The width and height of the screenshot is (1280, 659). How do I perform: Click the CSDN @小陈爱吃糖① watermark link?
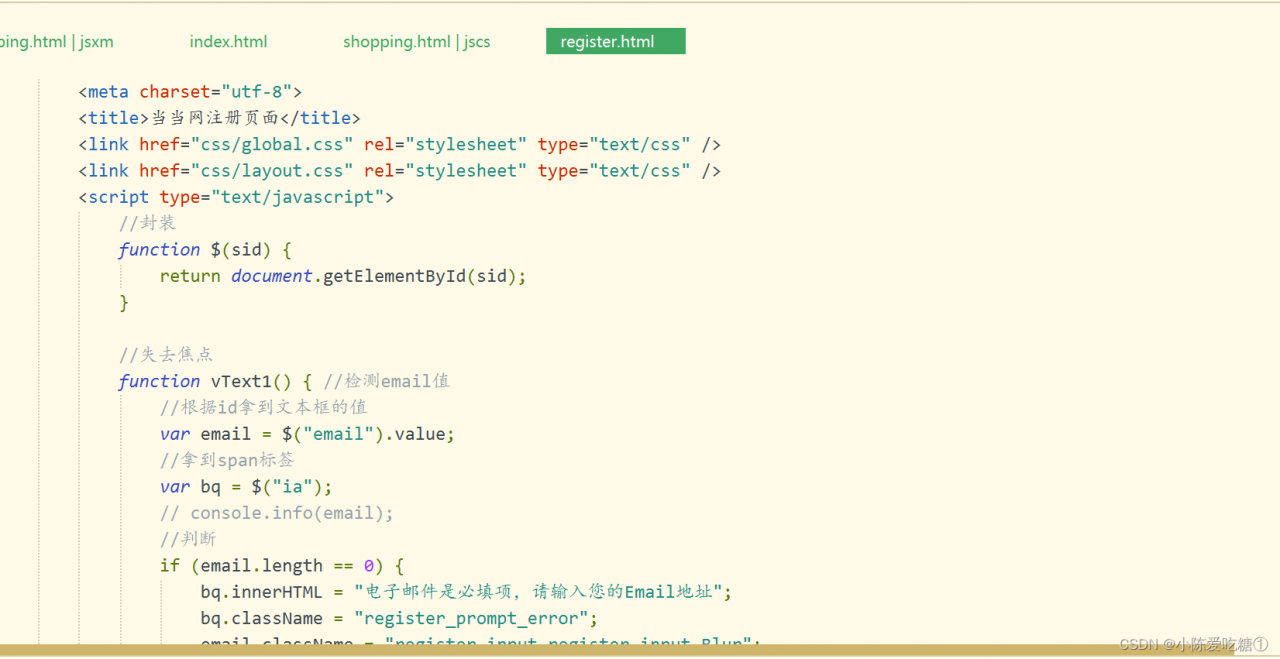(1193, 644)
